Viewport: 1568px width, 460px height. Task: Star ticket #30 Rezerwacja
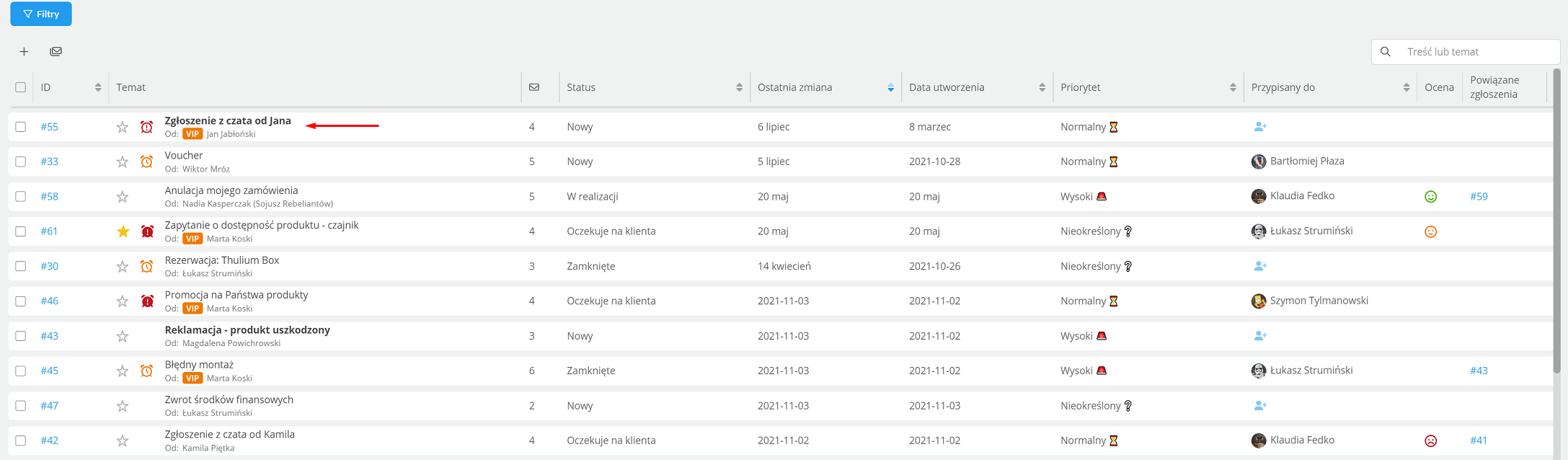point(123,266)
